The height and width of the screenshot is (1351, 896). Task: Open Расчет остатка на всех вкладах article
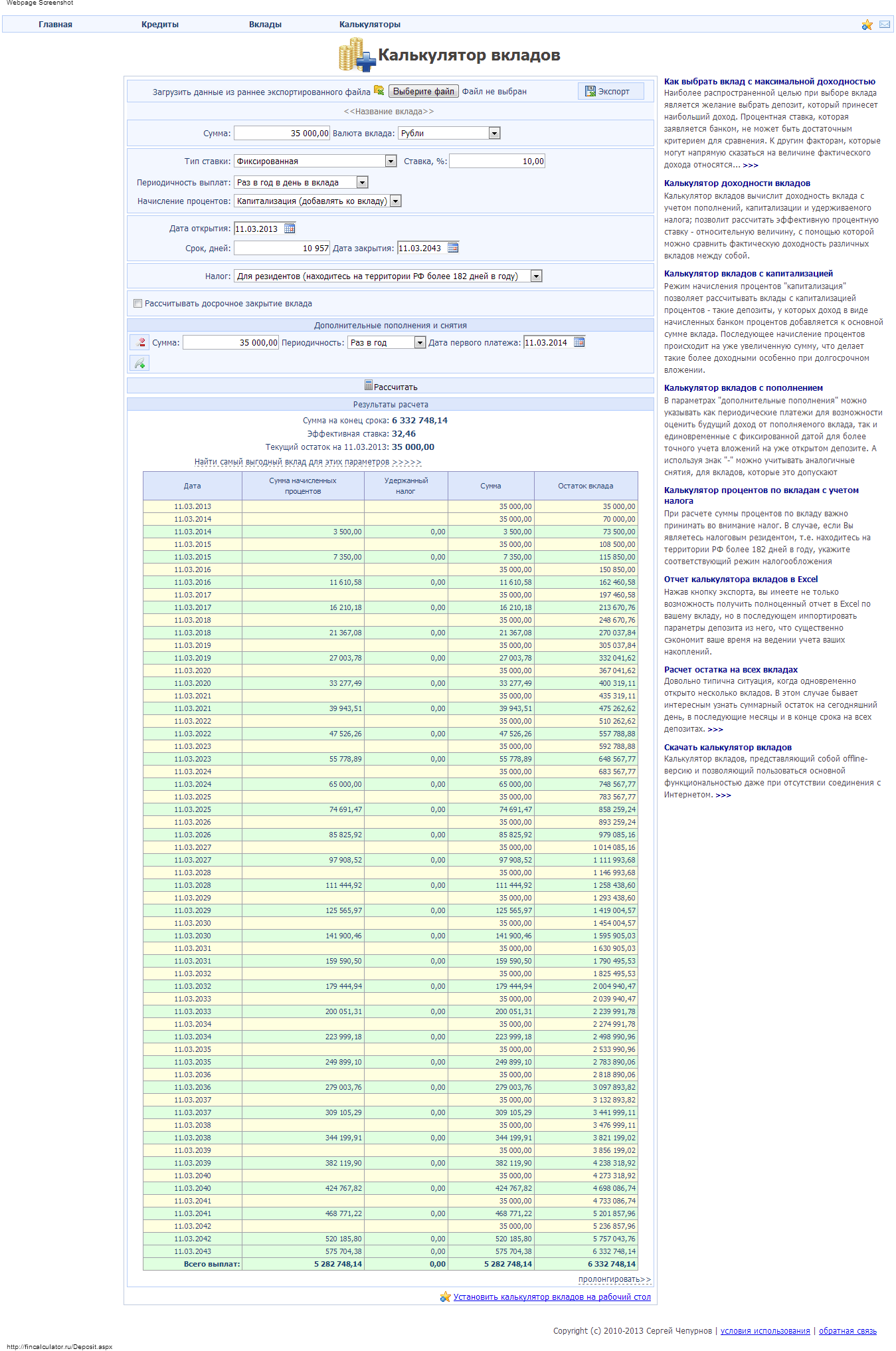(731, 669)
